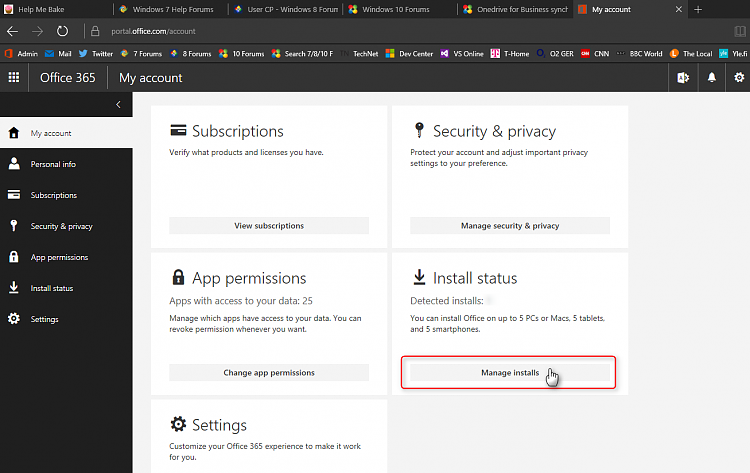Select My account home in sidebar
750x473 pixels.
point(66,133)
